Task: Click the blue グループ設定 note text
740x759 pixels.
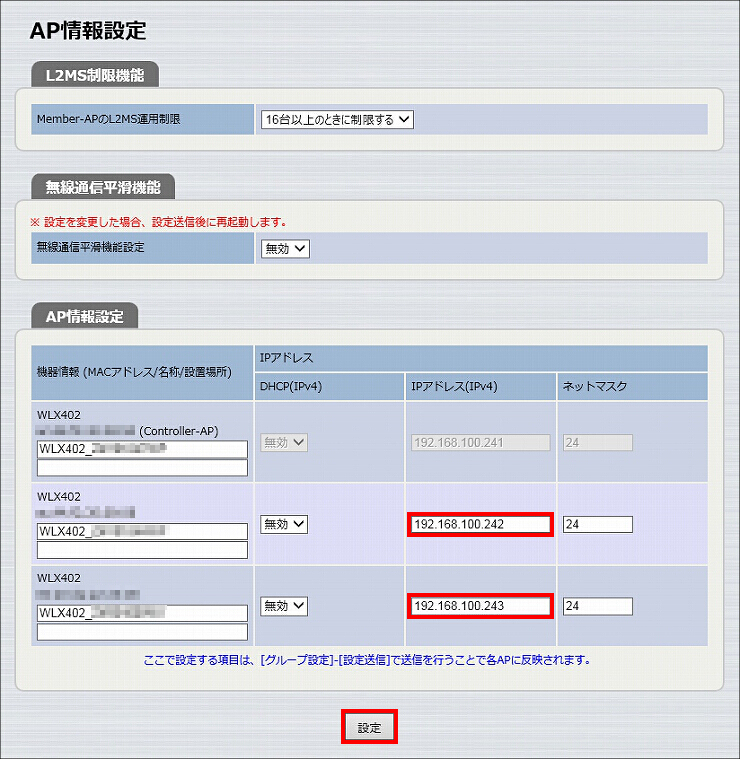Action: point(367,660)
